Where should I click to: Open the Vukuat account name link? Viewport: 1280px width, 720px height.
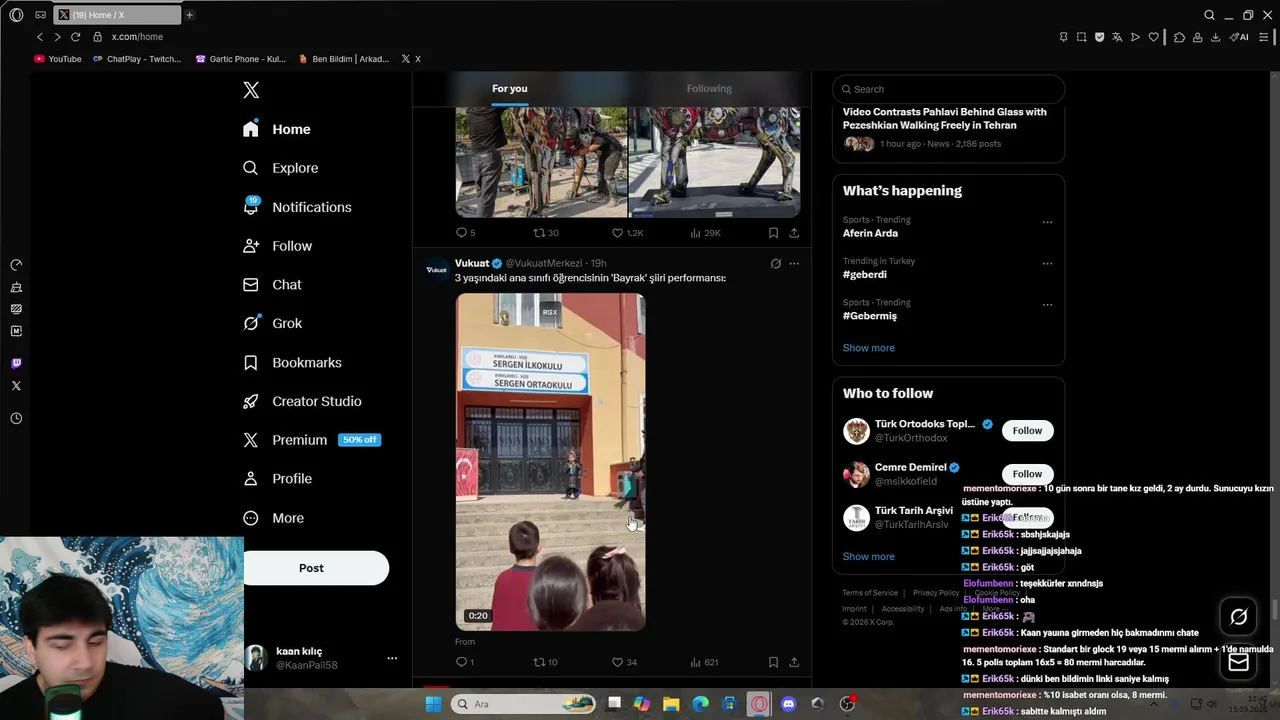pyautogui.click(x=472, y=263)
